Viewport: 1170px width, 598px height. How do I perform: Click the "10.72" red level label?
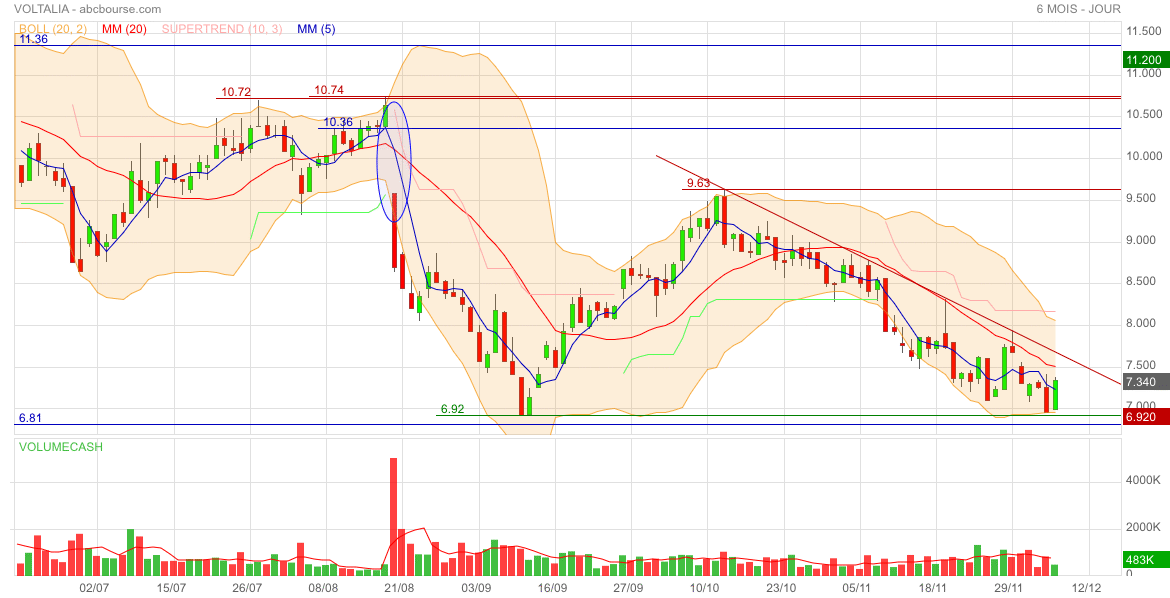(237, 92)
